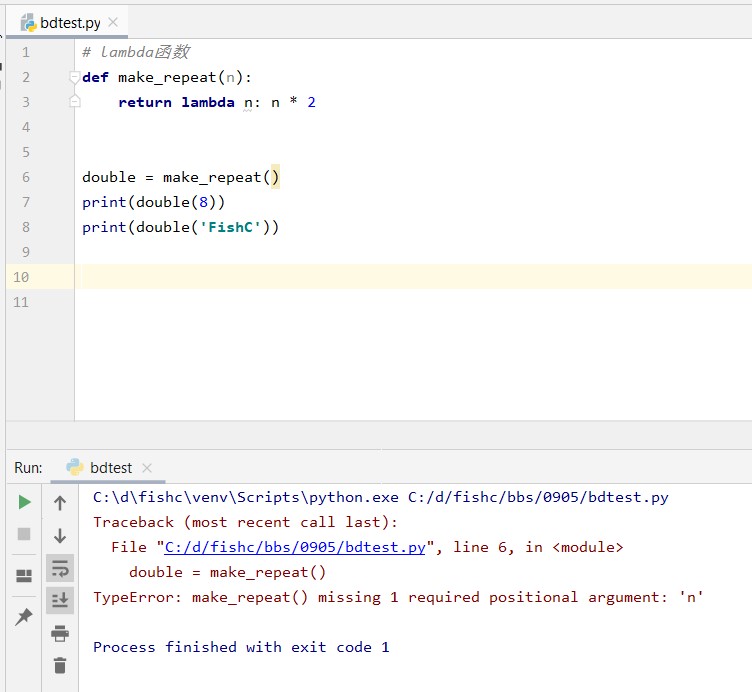Click the Up the stack trace arrow
This screenshot has width=752, height=692.
pyautogui.click(x=60, y=503)
